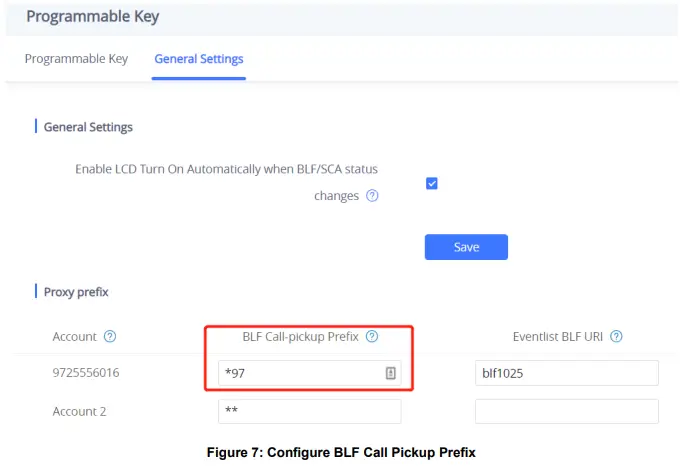The width and height of the screenshot is (680, 468).
Task: Click the blf1025 Eventlist URI field
Action: (566, 373)
